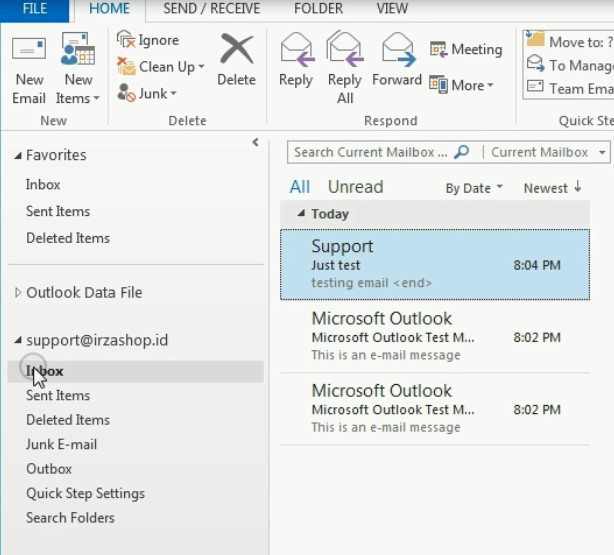Click the Team Email quick step
Image resolution: width=614 pixels, height=555 pixels.
570,88
